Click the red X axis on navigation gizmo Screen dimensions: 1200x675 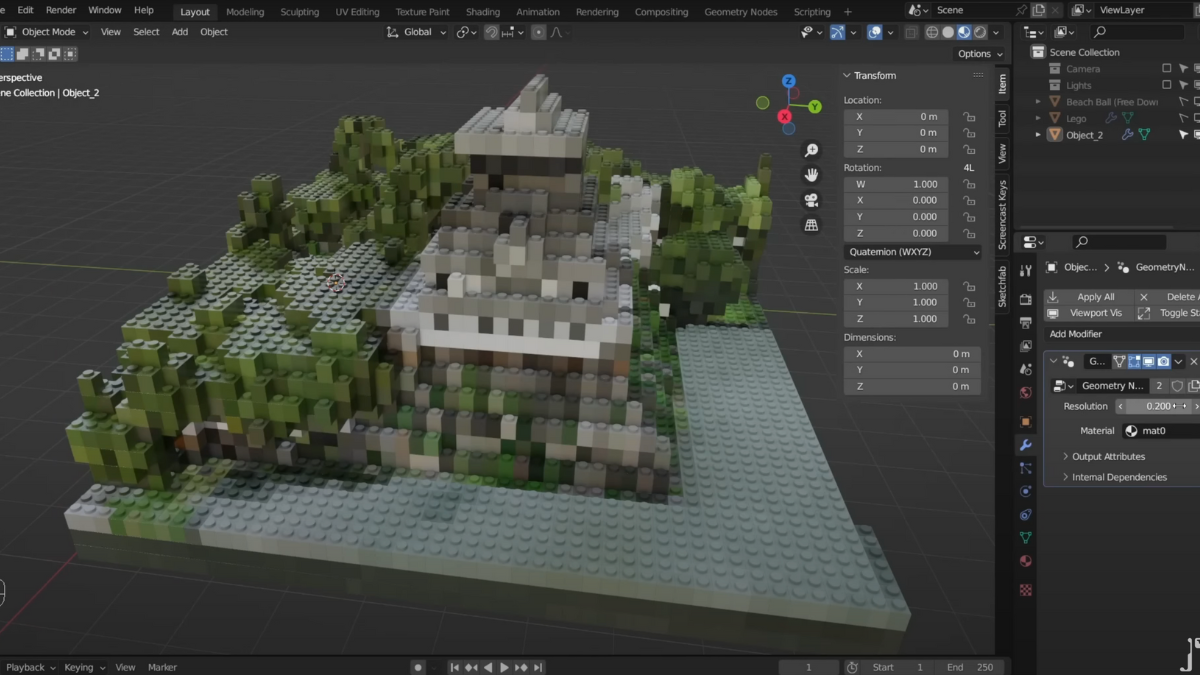(786, 116)
